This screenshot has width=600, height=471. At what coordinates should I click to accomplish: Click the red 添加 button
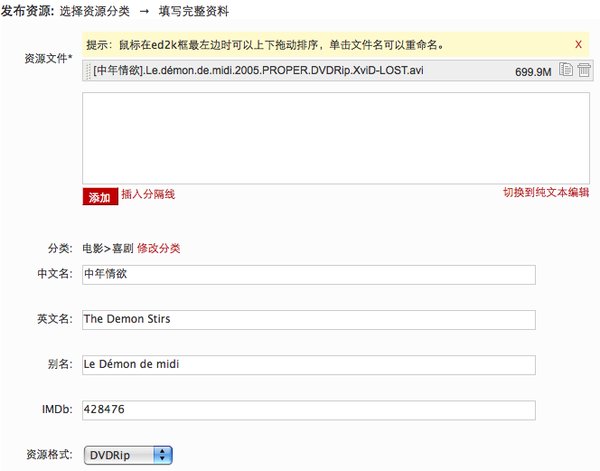point(100,197)
